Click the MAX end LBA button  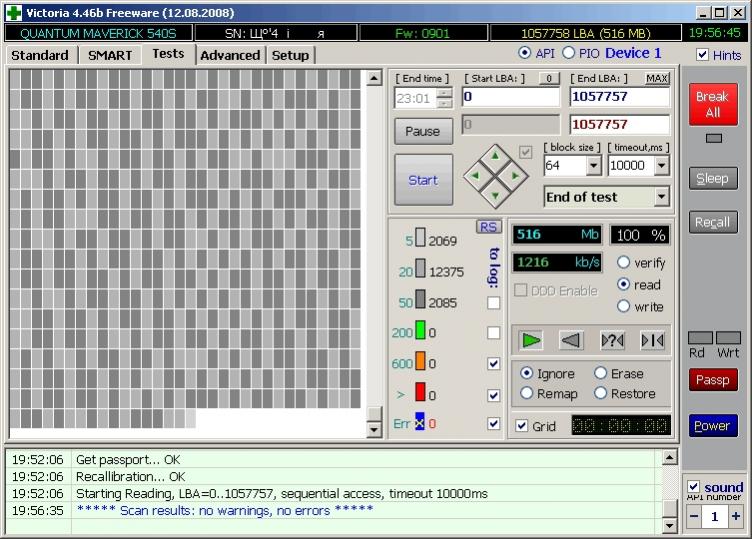click(657, 78)
